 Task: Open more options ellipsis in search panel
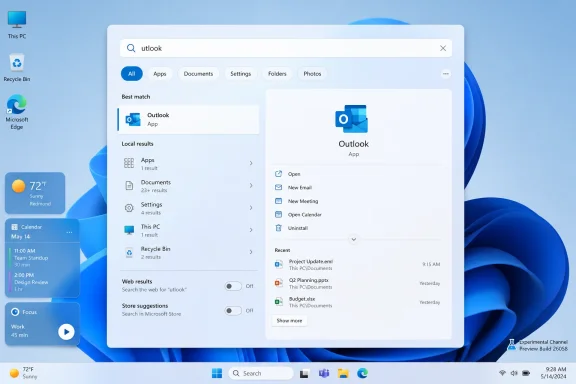pos(446,73)
